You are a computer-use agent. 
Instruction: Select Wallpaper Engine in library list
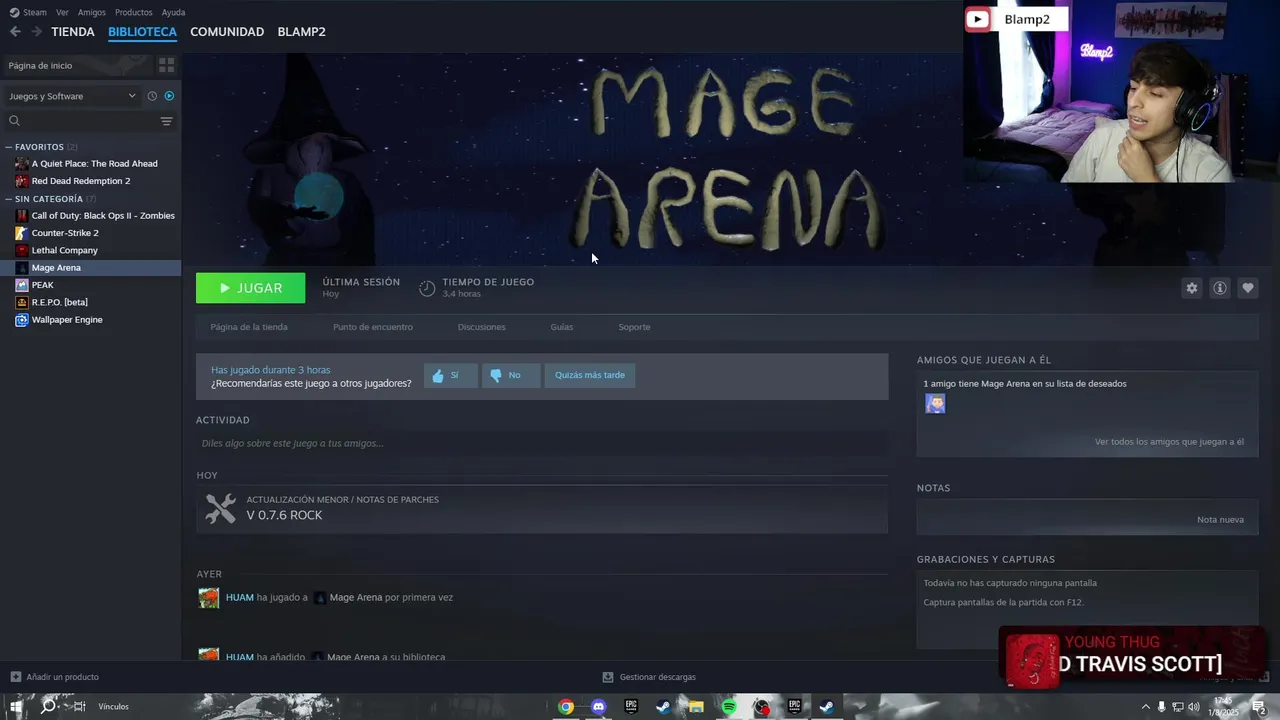[67, 320]
